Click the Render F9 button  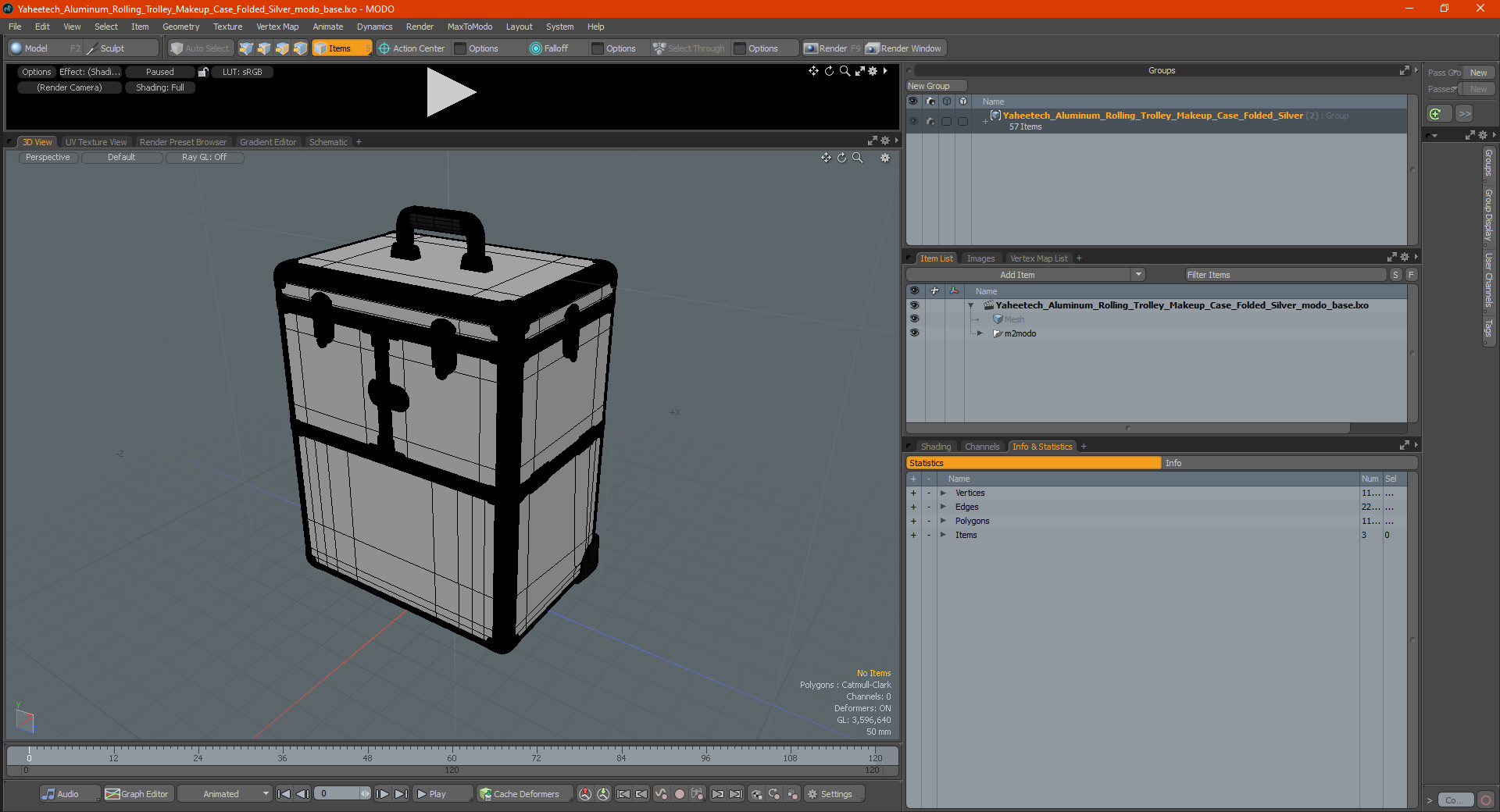click(832, 48)
